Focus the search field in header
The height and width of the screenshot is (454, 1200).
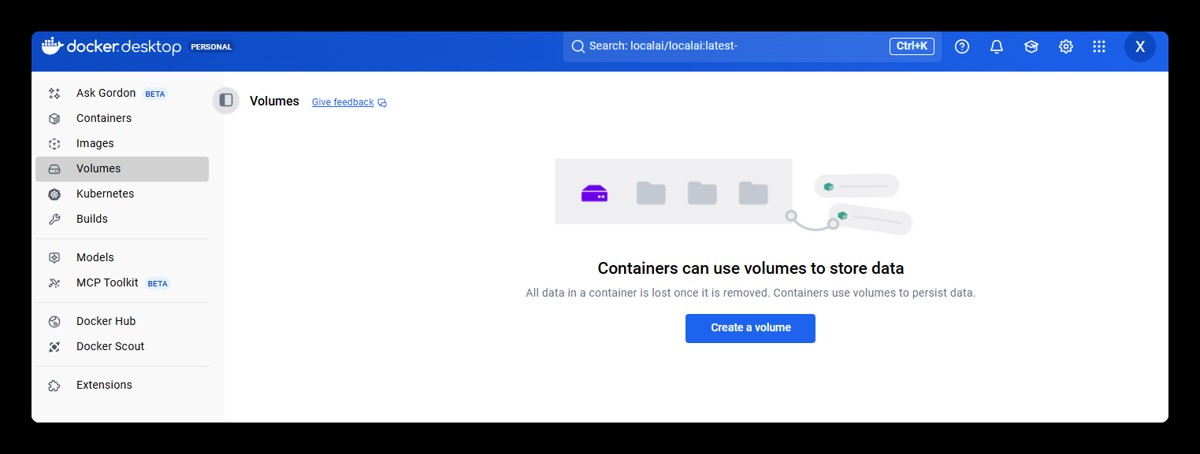click(x=752, y=46)
